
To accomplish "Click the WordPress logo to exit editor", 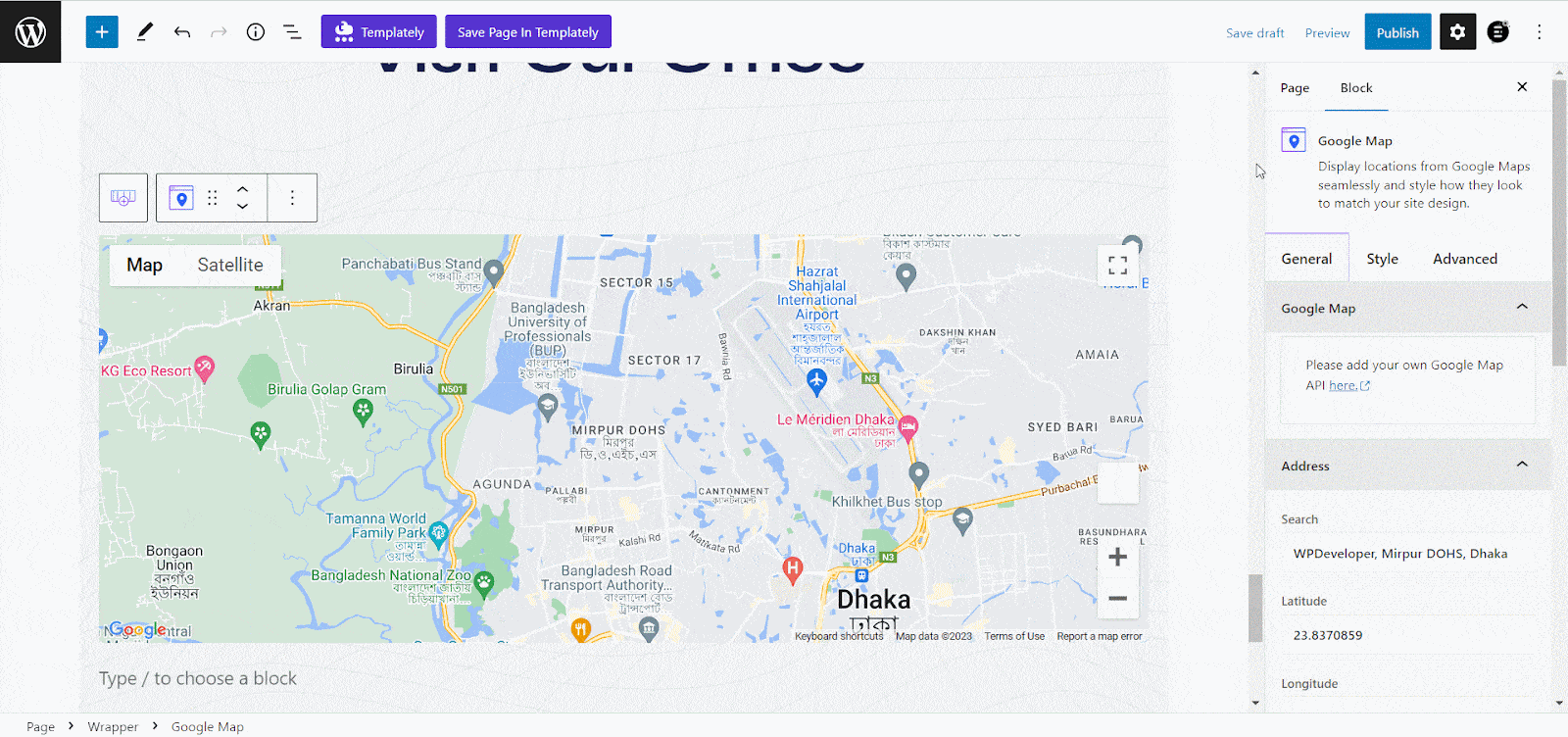I will point(30,31).
